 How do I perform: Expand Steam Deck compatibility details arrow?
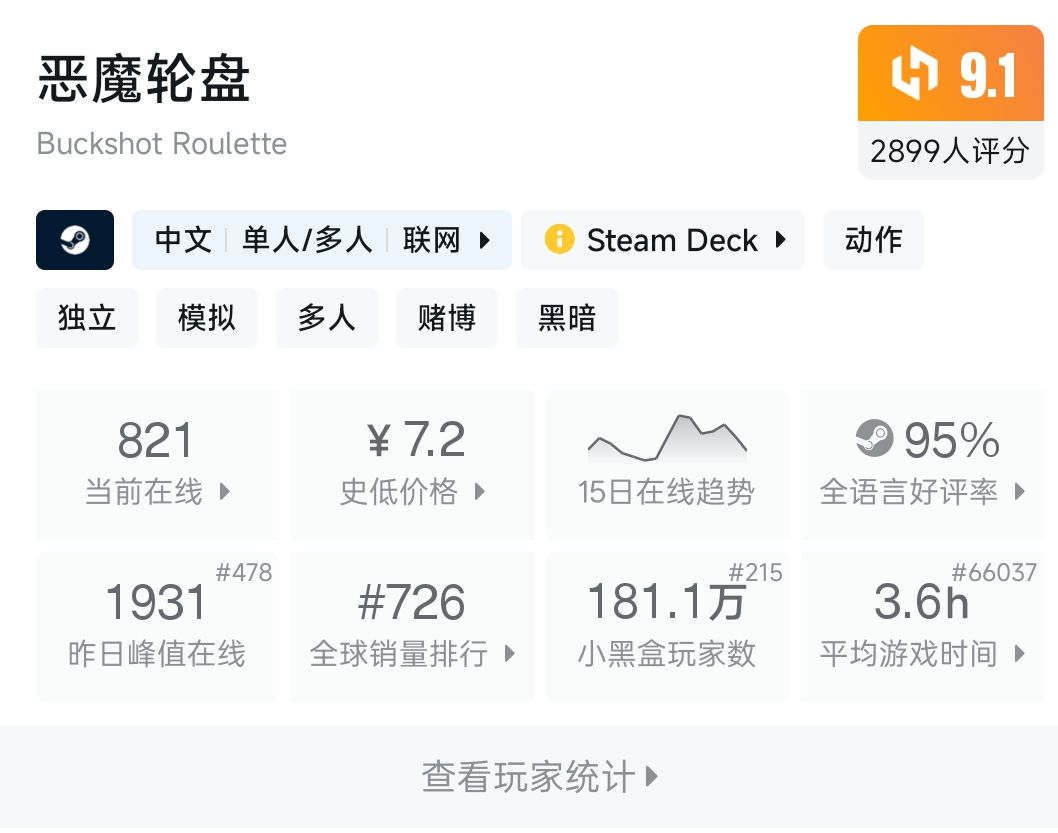[x=780, y=240]
